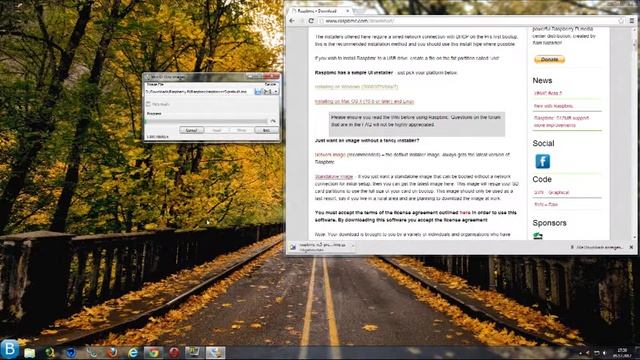Open the blue shield app on taskbar

[x=71, y=353]
